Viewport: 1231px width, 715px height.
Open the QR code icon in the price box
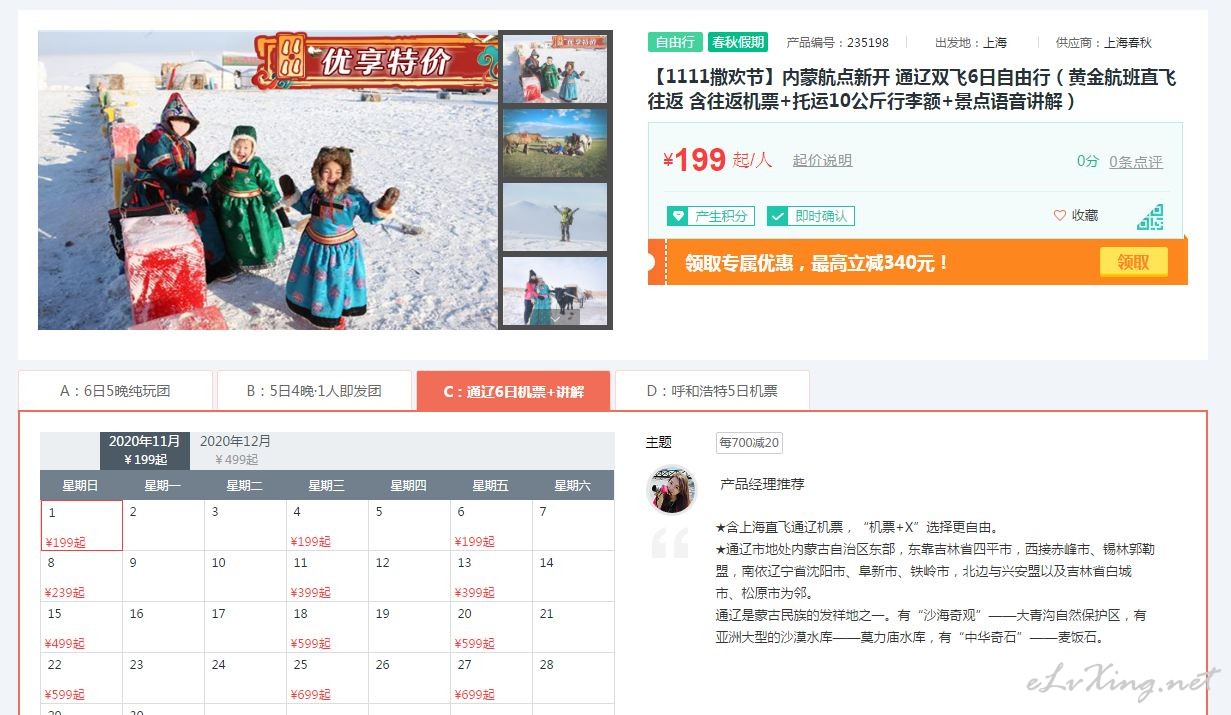(x=1150, y=217)
